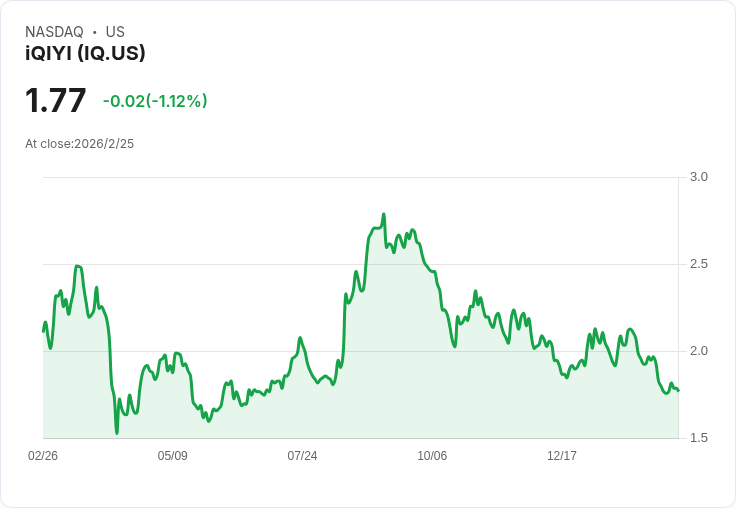Select the 05/09 x-axis date label

click(x=173, y=456)
